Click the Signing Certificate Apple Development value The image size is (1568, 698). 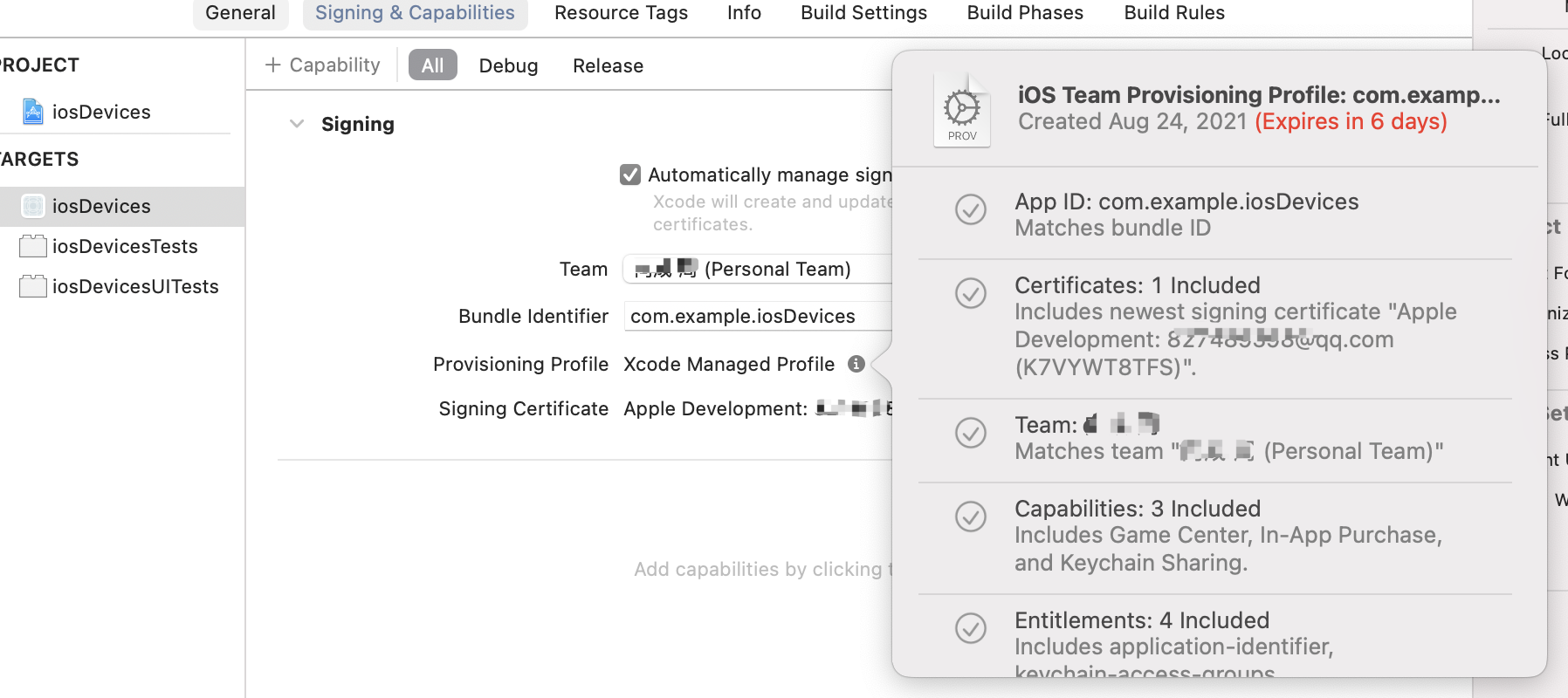tap(758, 408)
